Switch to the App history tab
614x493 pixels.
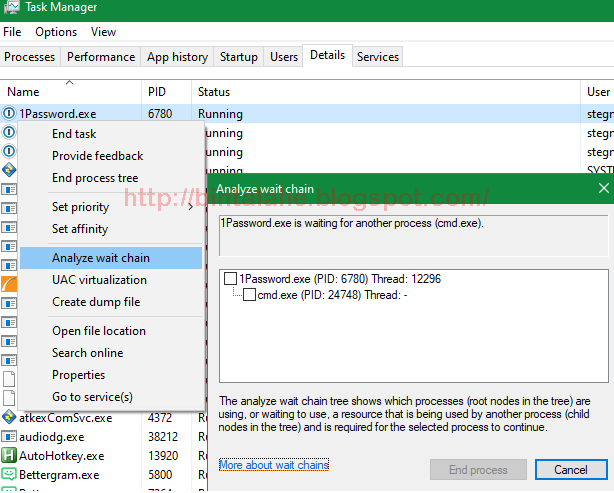click(177, 57)
